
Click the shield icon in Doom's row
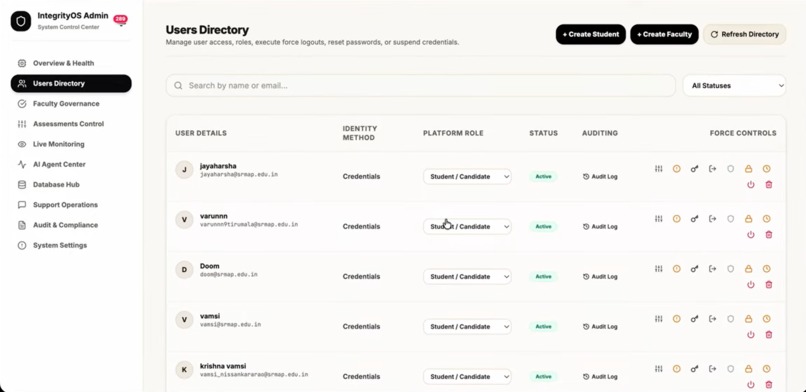click(x=730, y=269)
